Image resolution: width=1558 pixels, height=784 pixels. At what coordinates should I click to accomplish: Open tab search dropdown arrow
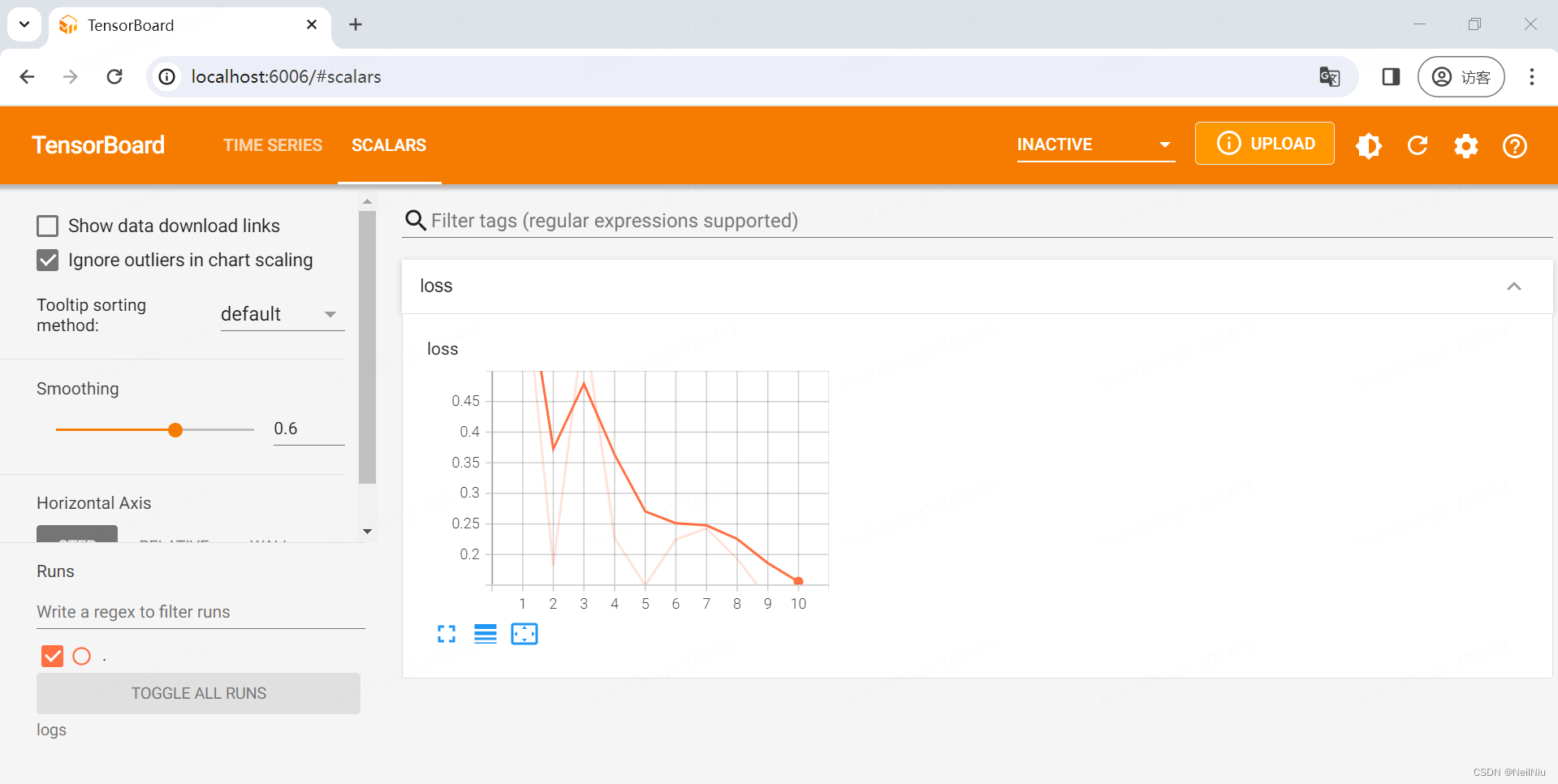click(x=24, y=24)
